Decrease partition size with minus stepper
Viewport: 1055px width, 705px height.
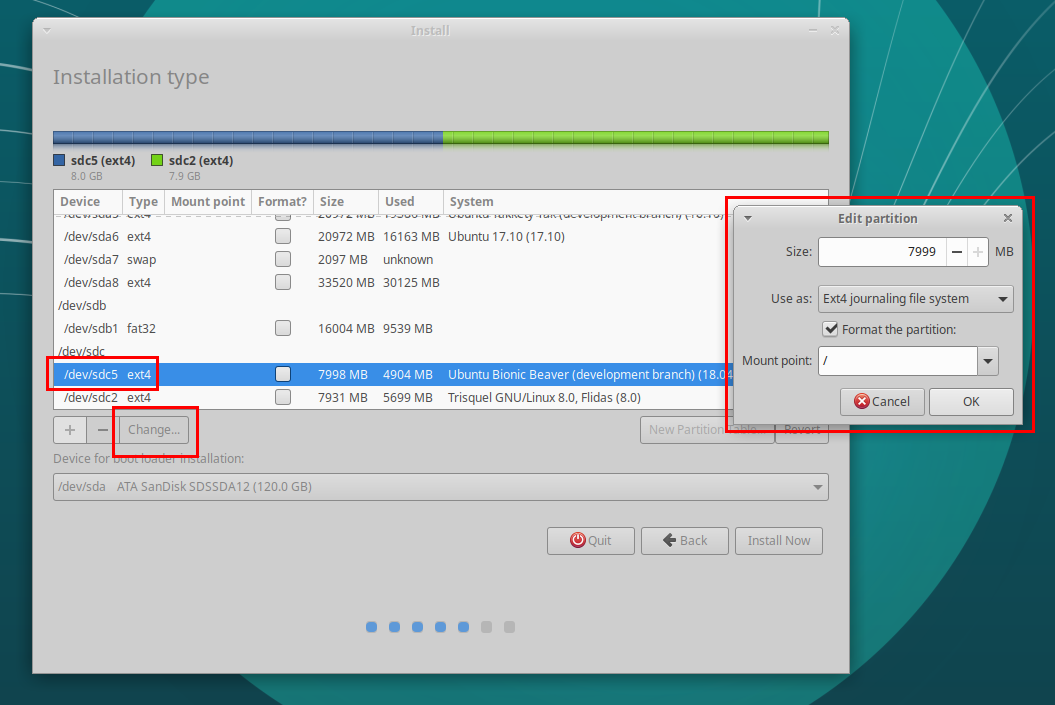pyautogui.click(x=957, y=252)
